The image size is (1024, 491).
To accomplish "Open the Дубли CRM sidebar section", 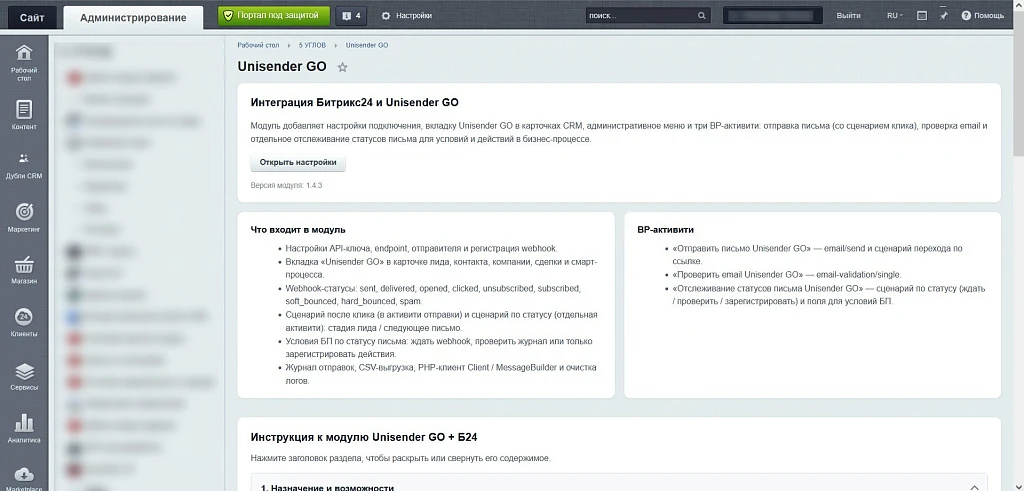I will [24, 165].
